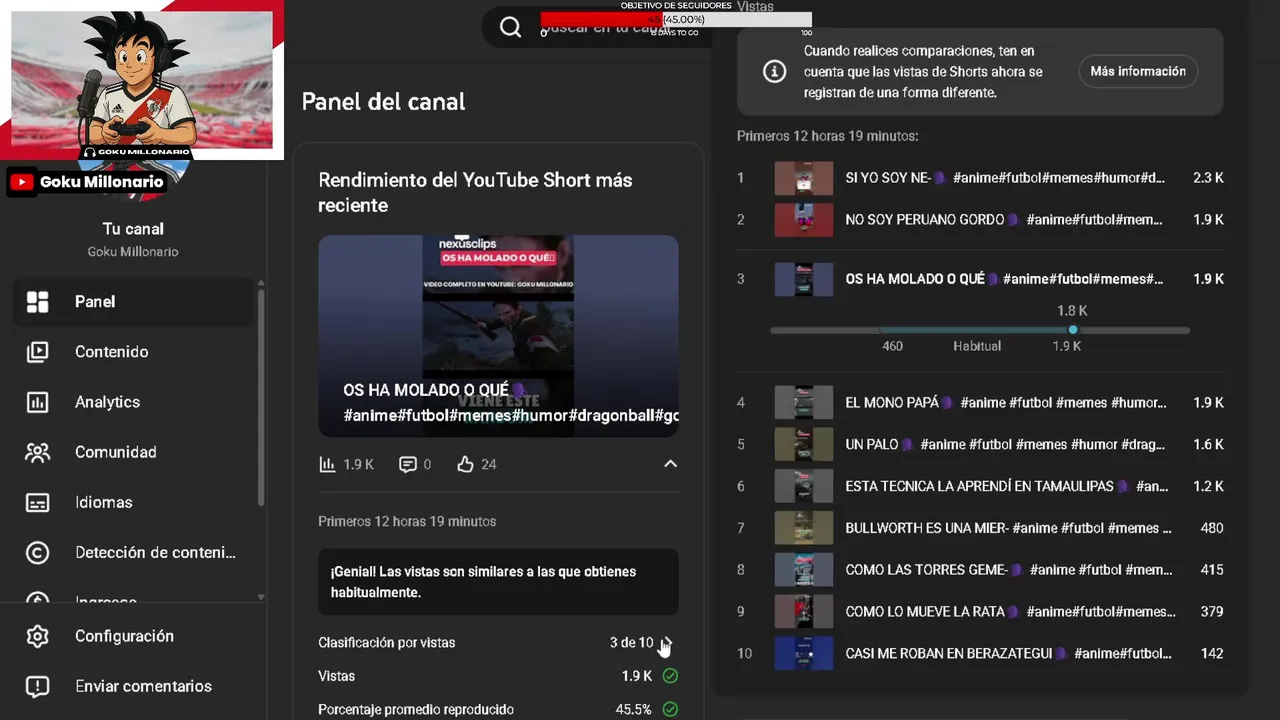Click the search magnifier icon
This screenshot has height=720, width=1280.
[x=510, y=27]
